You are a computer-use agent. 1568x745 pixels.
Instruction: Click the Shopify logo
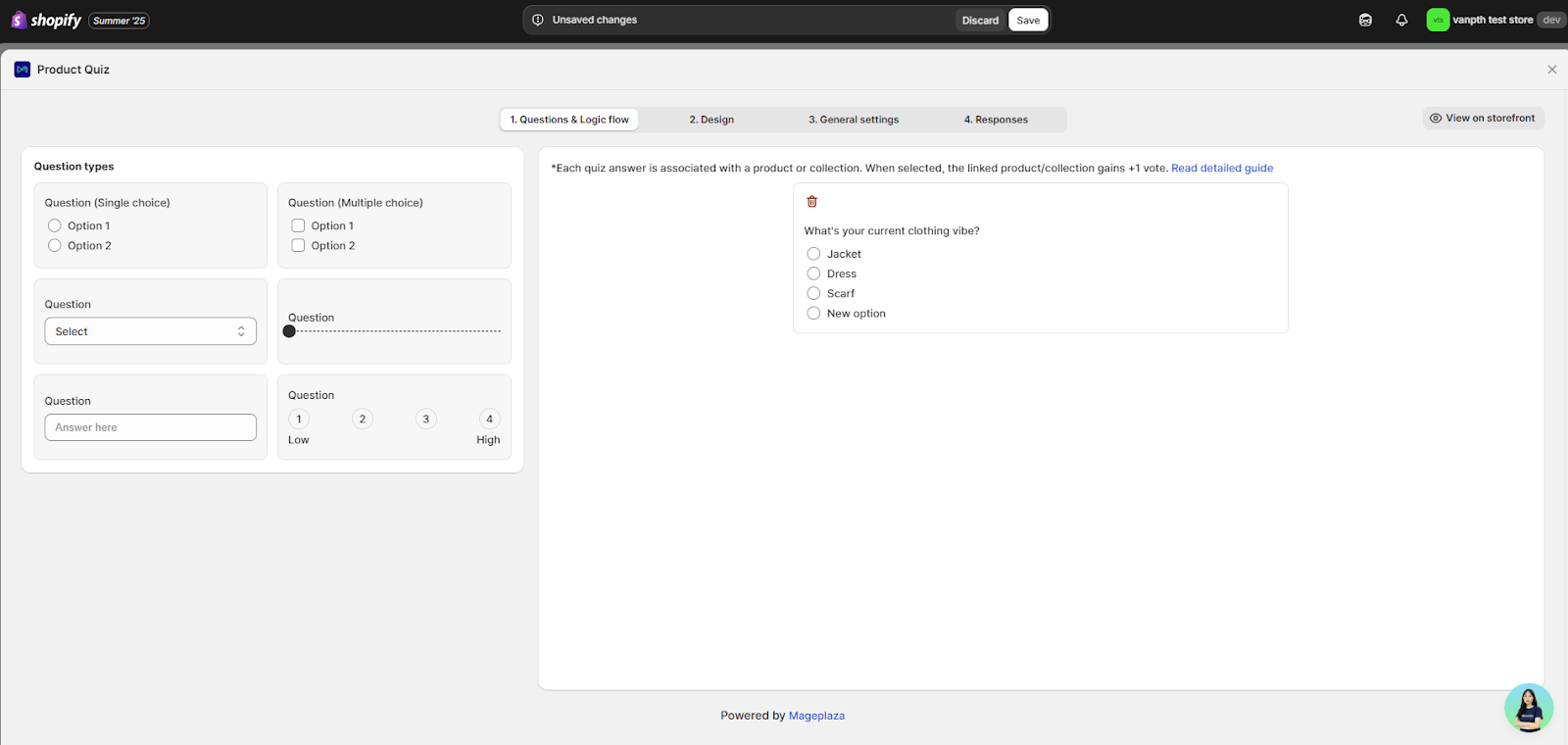pos(46,20)
